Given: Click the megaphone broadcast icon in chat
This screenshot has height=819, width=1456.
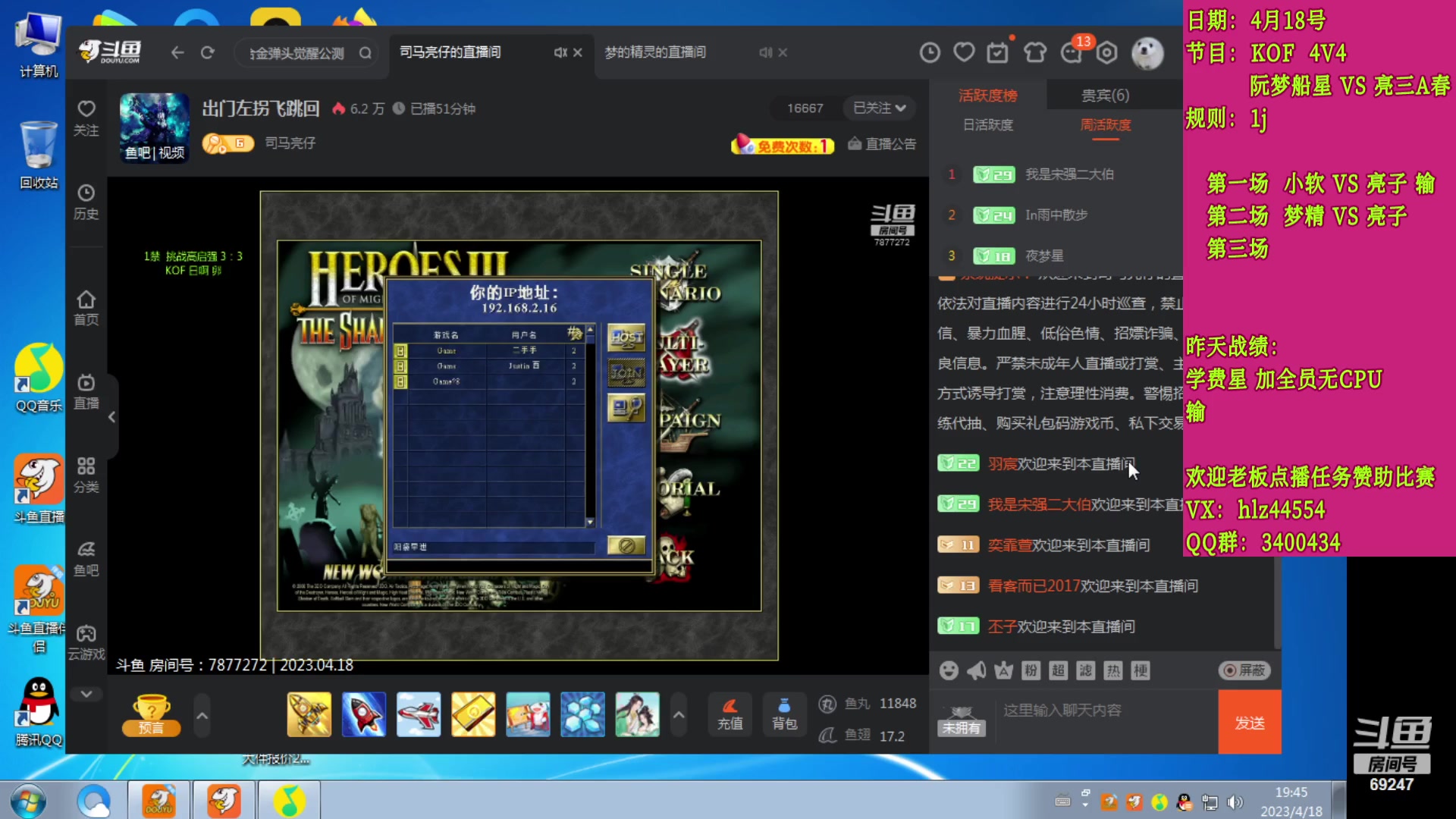Looking at the screenshot, I should point(977,670).
